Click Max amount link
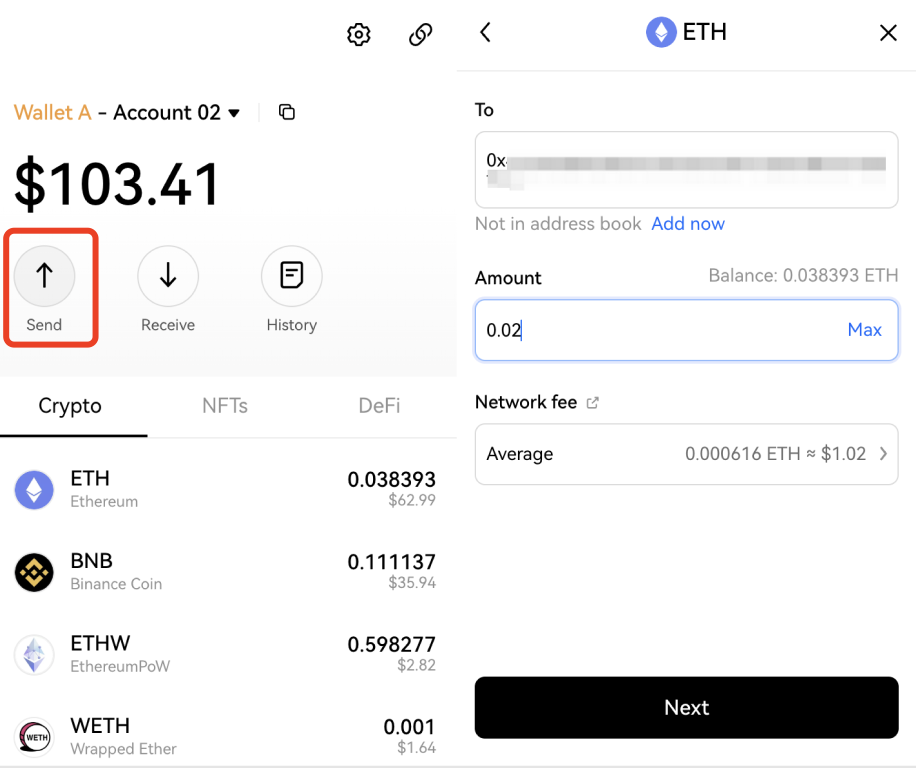 pyautogui.click(x=864, y=330)
